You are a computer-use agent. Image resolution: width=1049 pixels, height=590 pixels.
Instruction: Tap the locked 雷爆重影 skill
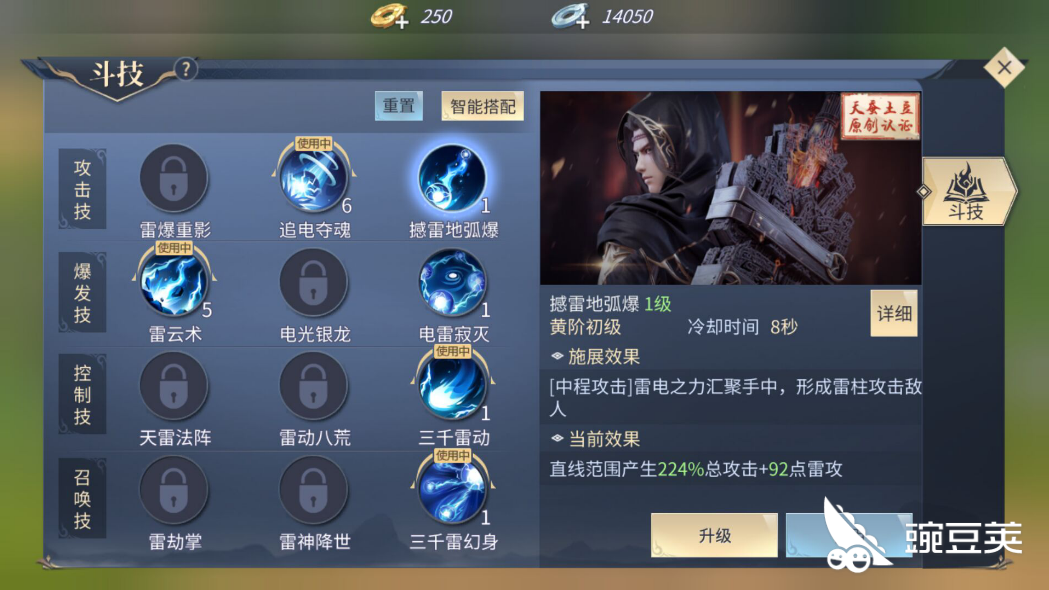(173, 179)
